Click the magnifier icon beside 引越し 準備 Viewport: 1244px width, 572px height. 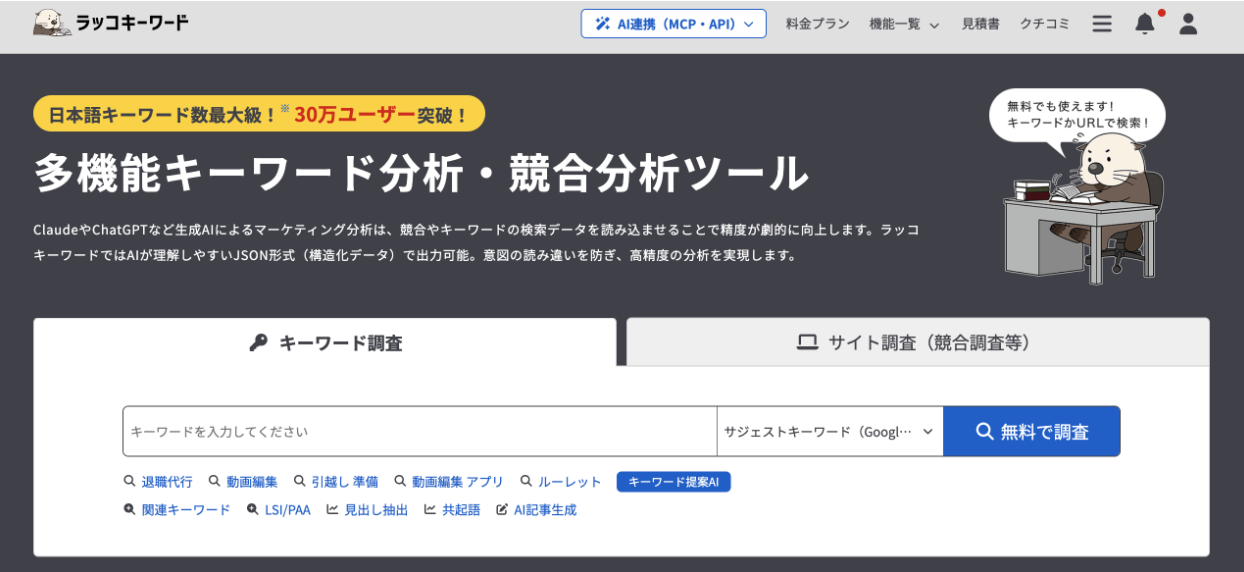pos(298,481)
